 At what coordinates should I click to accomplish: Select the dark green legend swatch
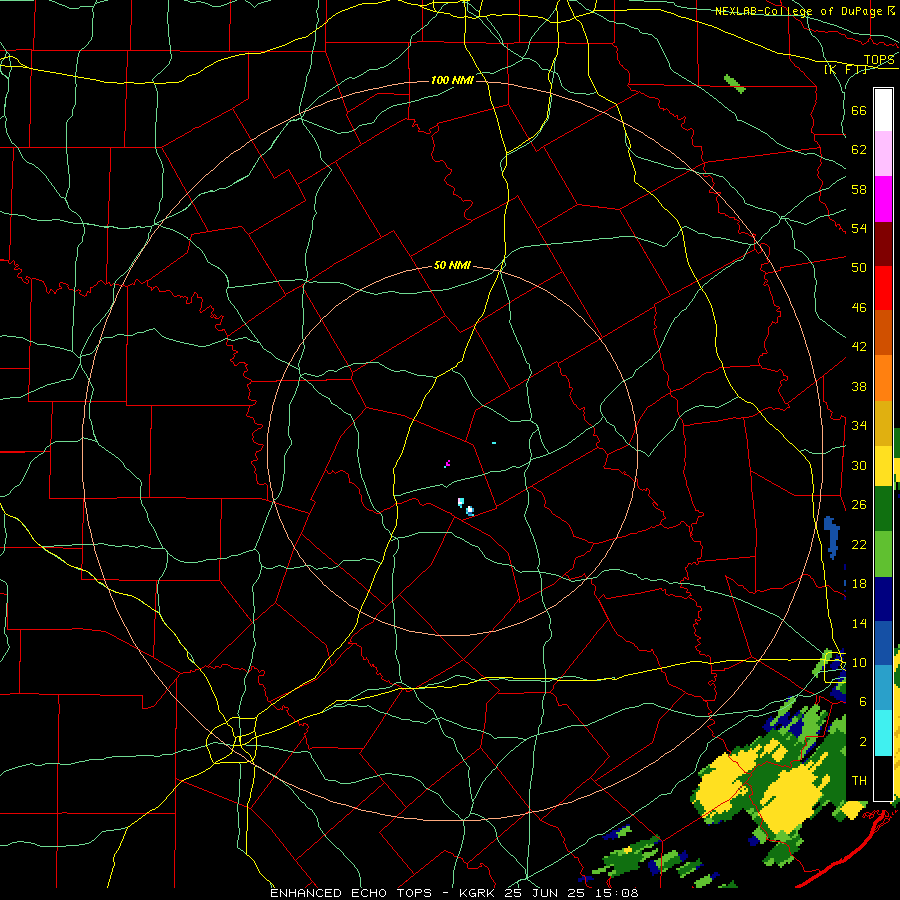[883, 509]
